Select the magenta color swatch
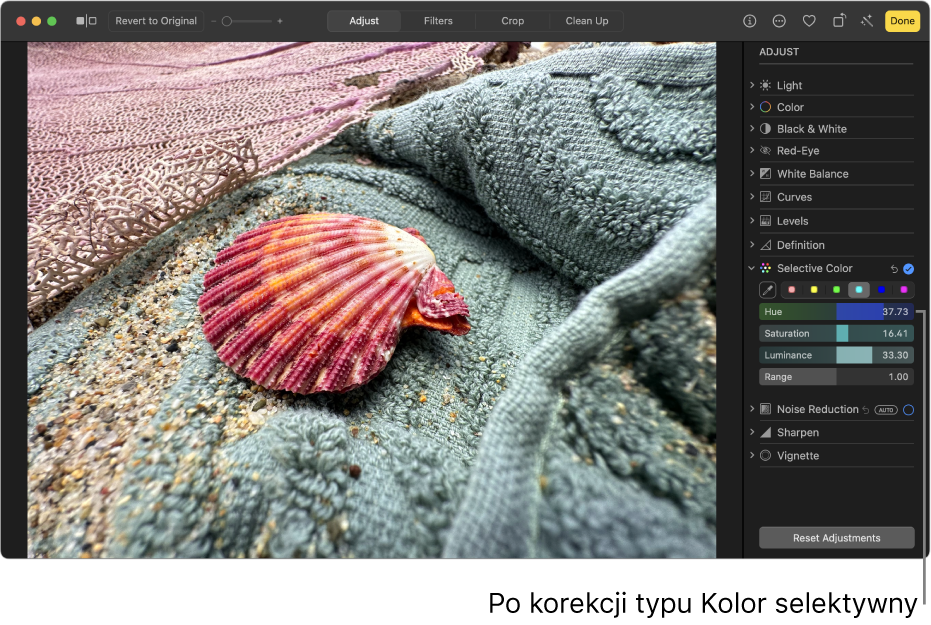The width and height of the screenshot is (931, 625). click(904, 290)
